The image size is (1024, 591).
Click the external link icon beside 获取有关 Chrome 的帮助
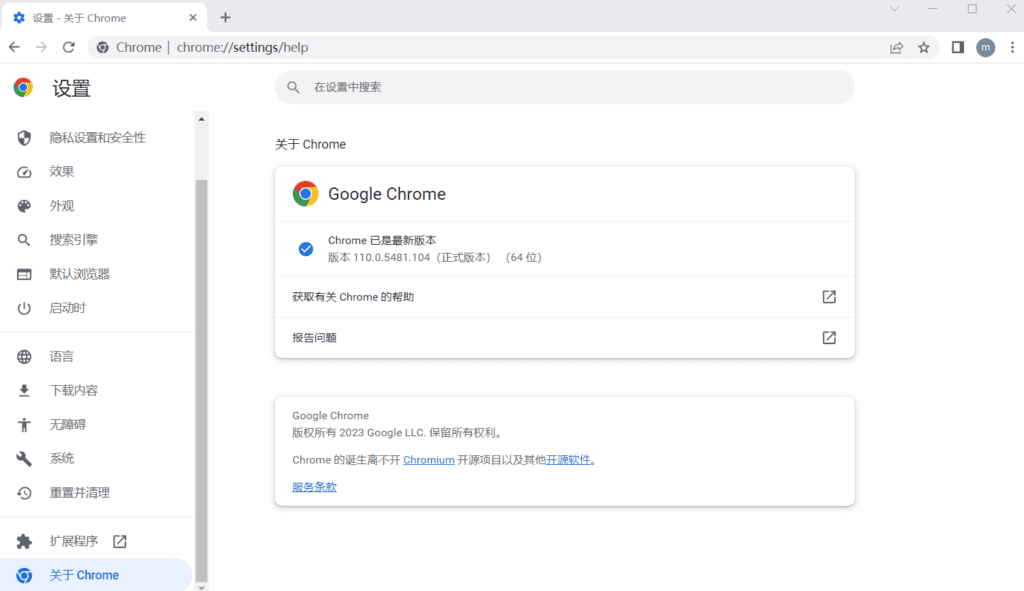pos(829,296)
